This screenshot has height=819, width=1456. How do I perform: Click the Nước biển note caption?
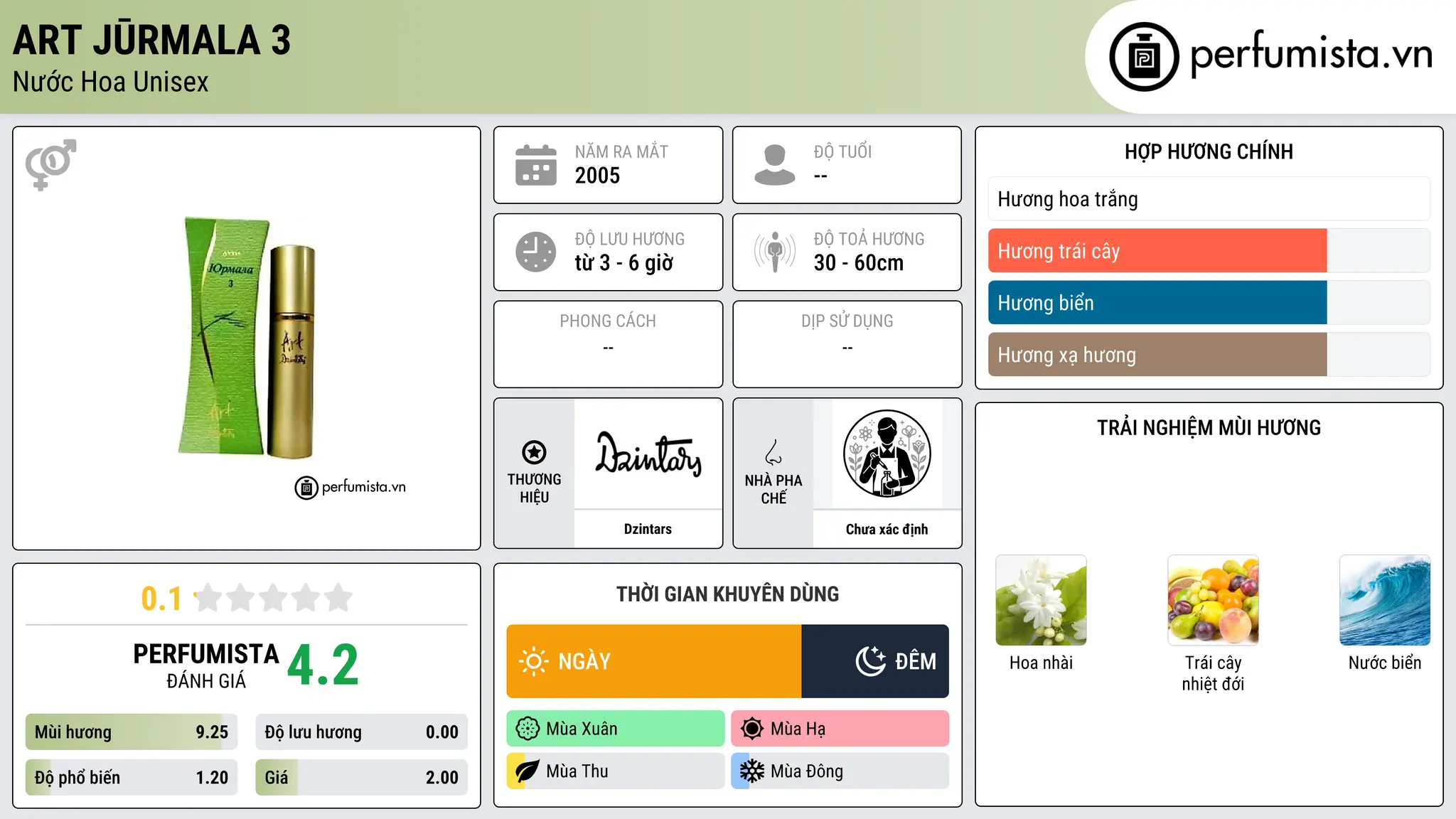tap(1385, 663)
